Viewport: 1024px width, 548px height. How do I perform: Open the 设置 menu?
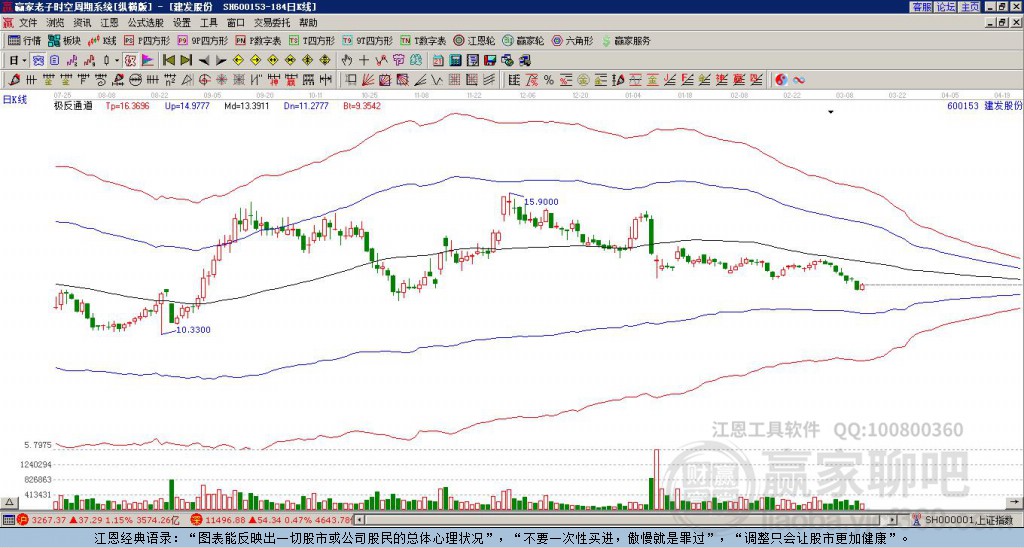point(182,23)
